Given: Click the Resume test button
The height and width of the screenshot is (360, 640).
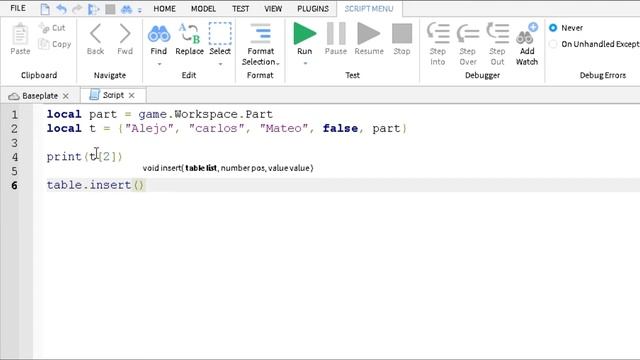Looking at the screenshot, I should point(369,33).
